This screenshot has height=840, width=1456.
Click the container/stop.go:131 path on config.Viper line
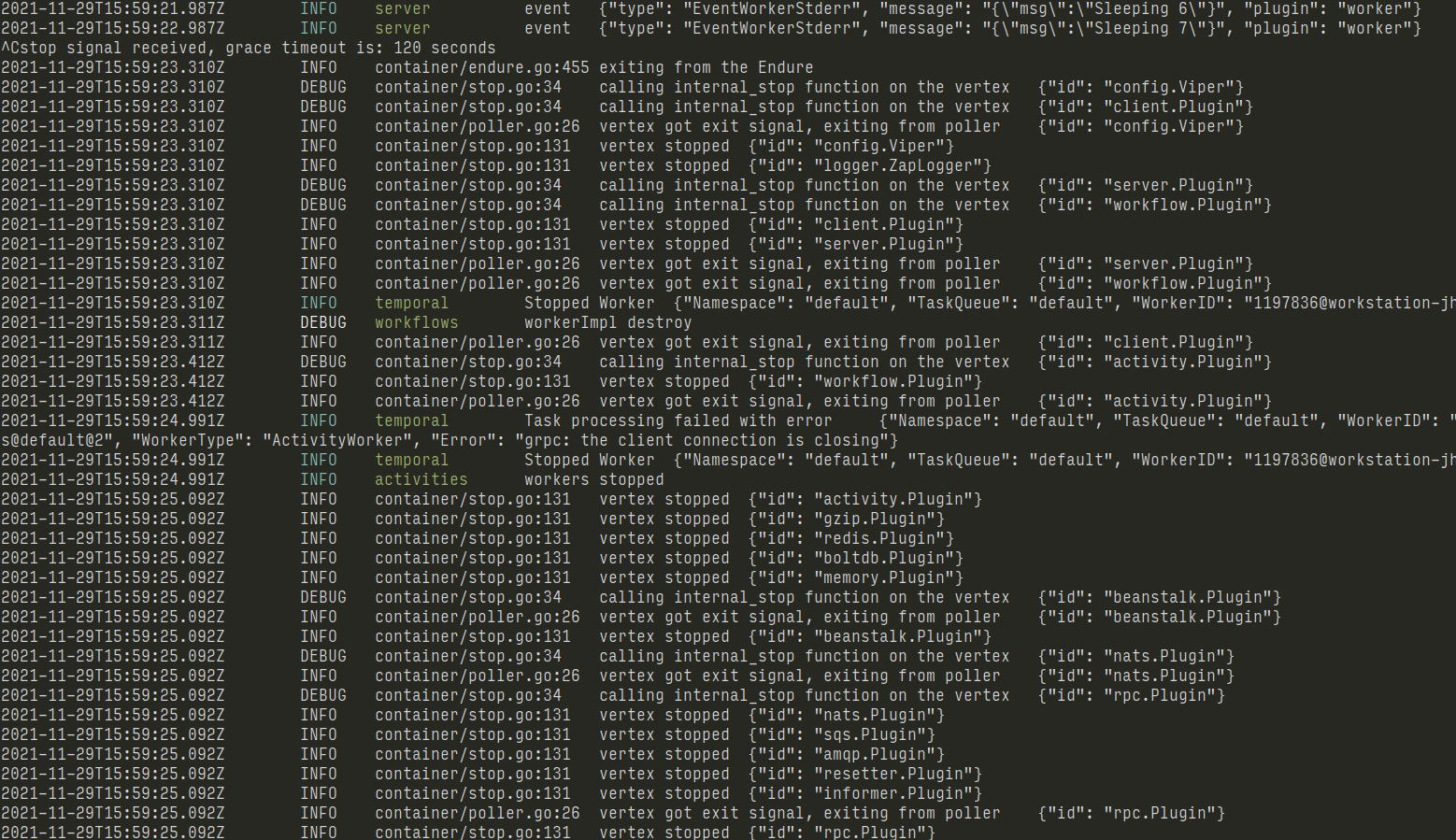pyautogui.click(x=473, y=146)
